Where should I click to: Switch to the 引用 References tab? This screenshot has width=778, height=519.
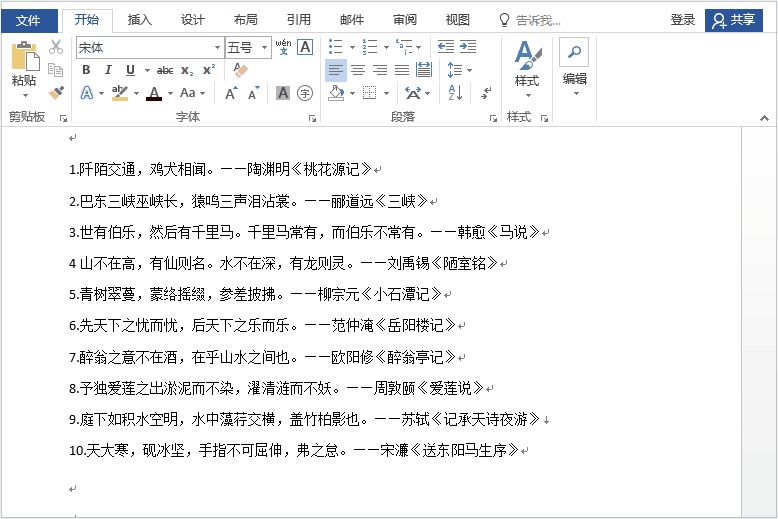299,20
